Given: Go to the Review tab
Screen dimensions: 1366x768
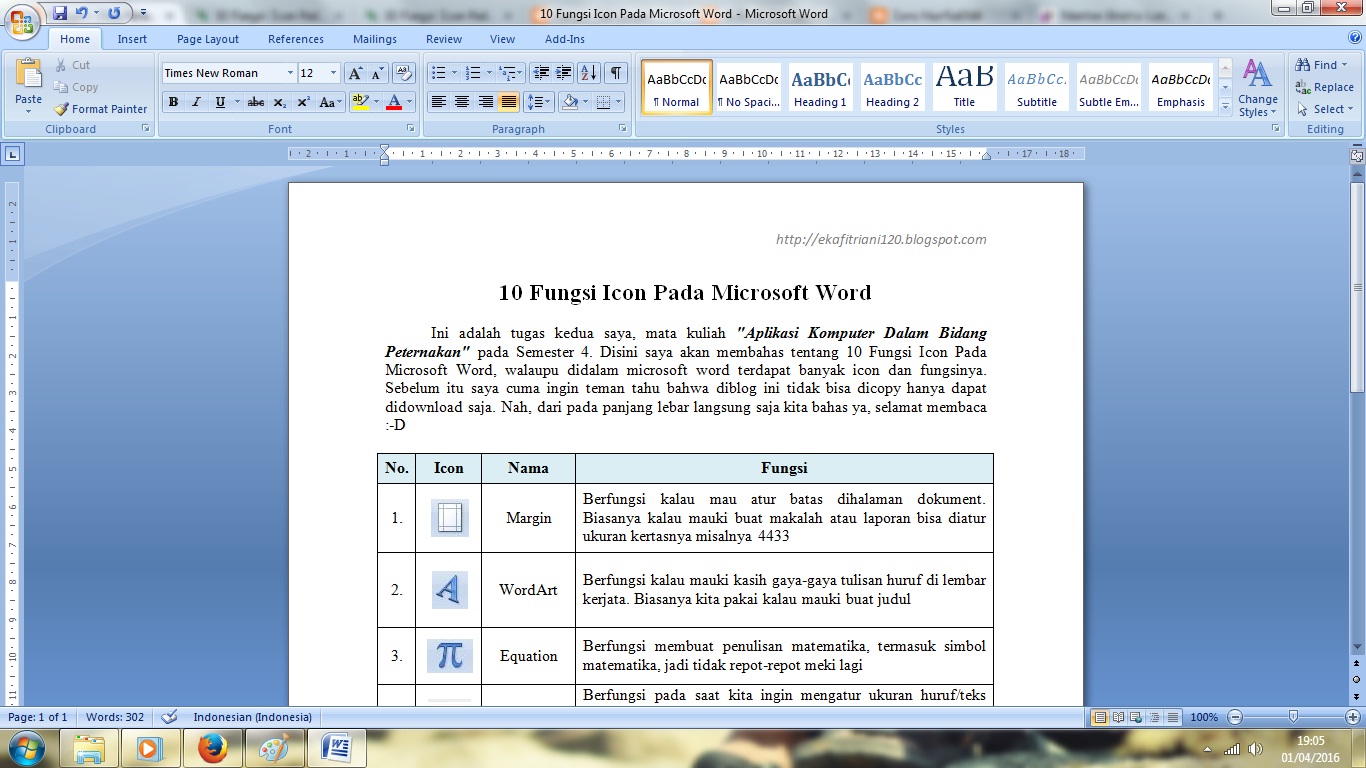Looking at the screenshot, I should 444,39.
